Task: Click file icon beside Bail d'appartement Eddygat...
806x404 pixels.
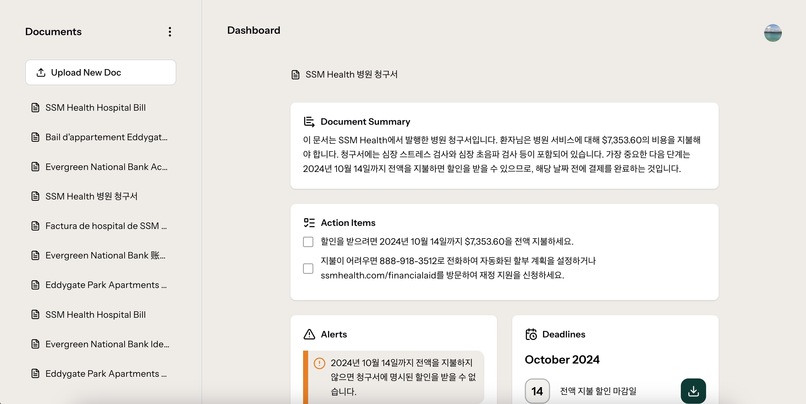Action: tap(35, 137)
